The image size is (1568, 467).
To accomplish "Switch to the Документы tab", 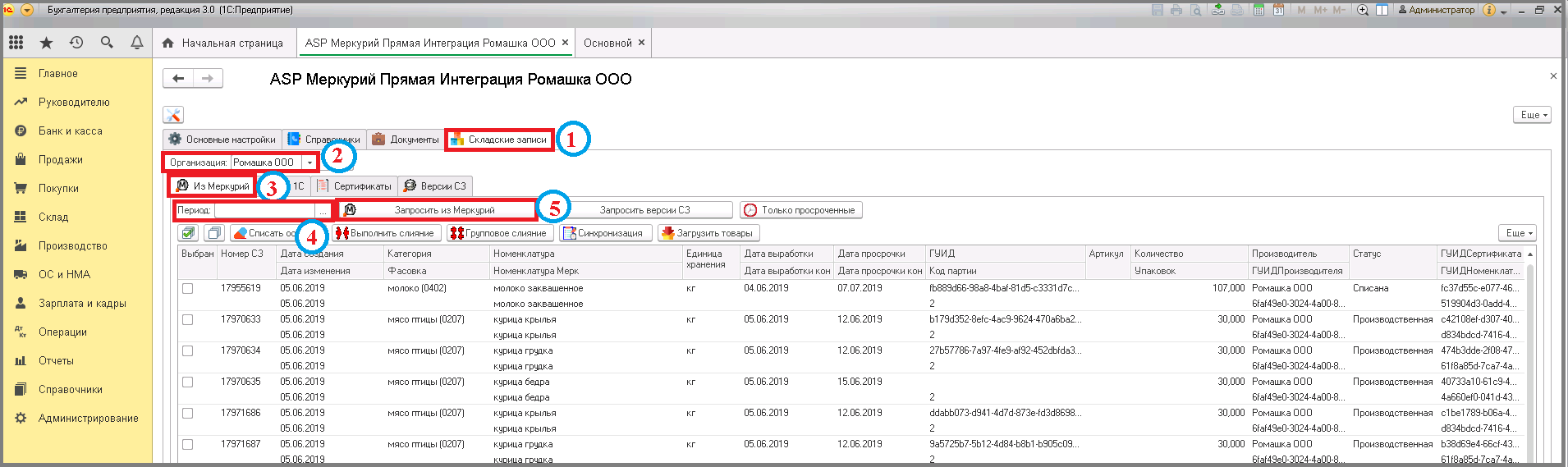I will (x=406, y=140).
